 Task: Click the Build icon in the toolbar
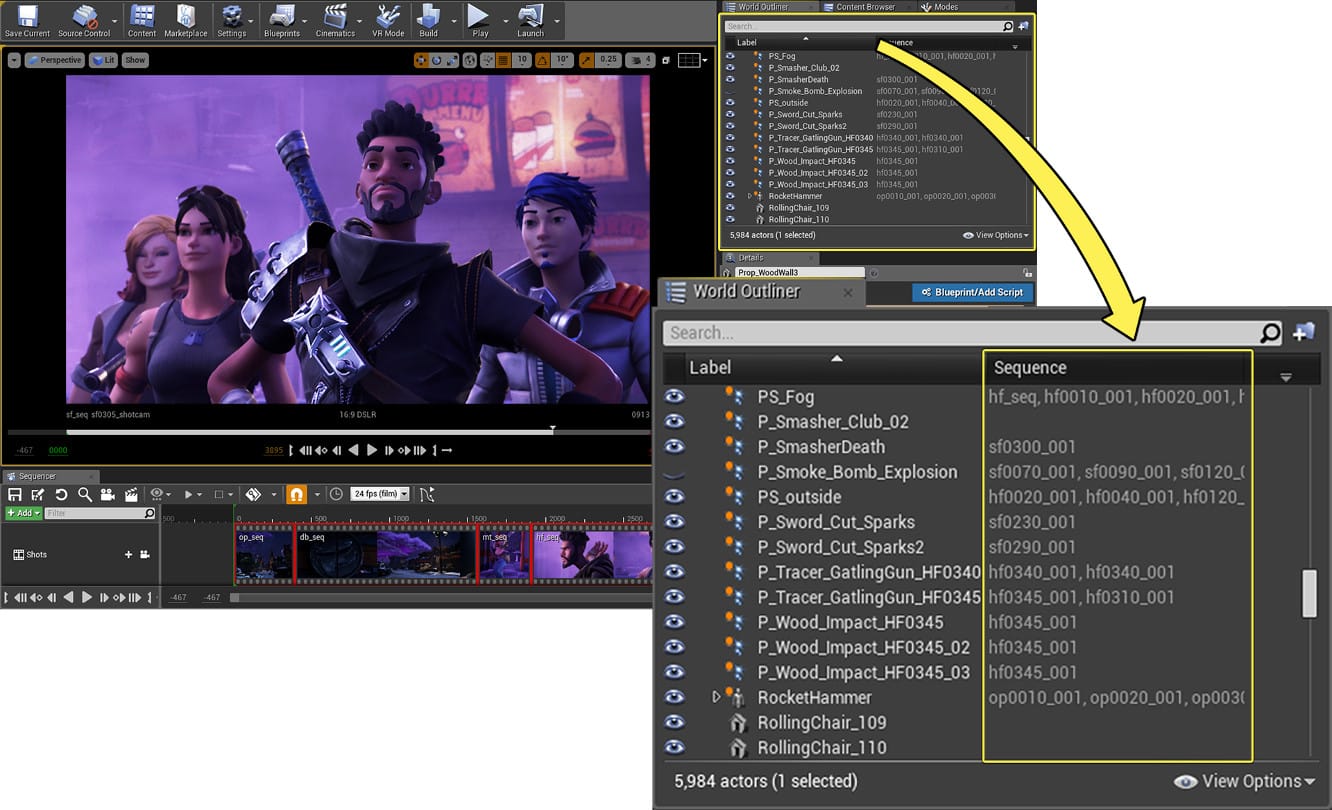(428, 18)
